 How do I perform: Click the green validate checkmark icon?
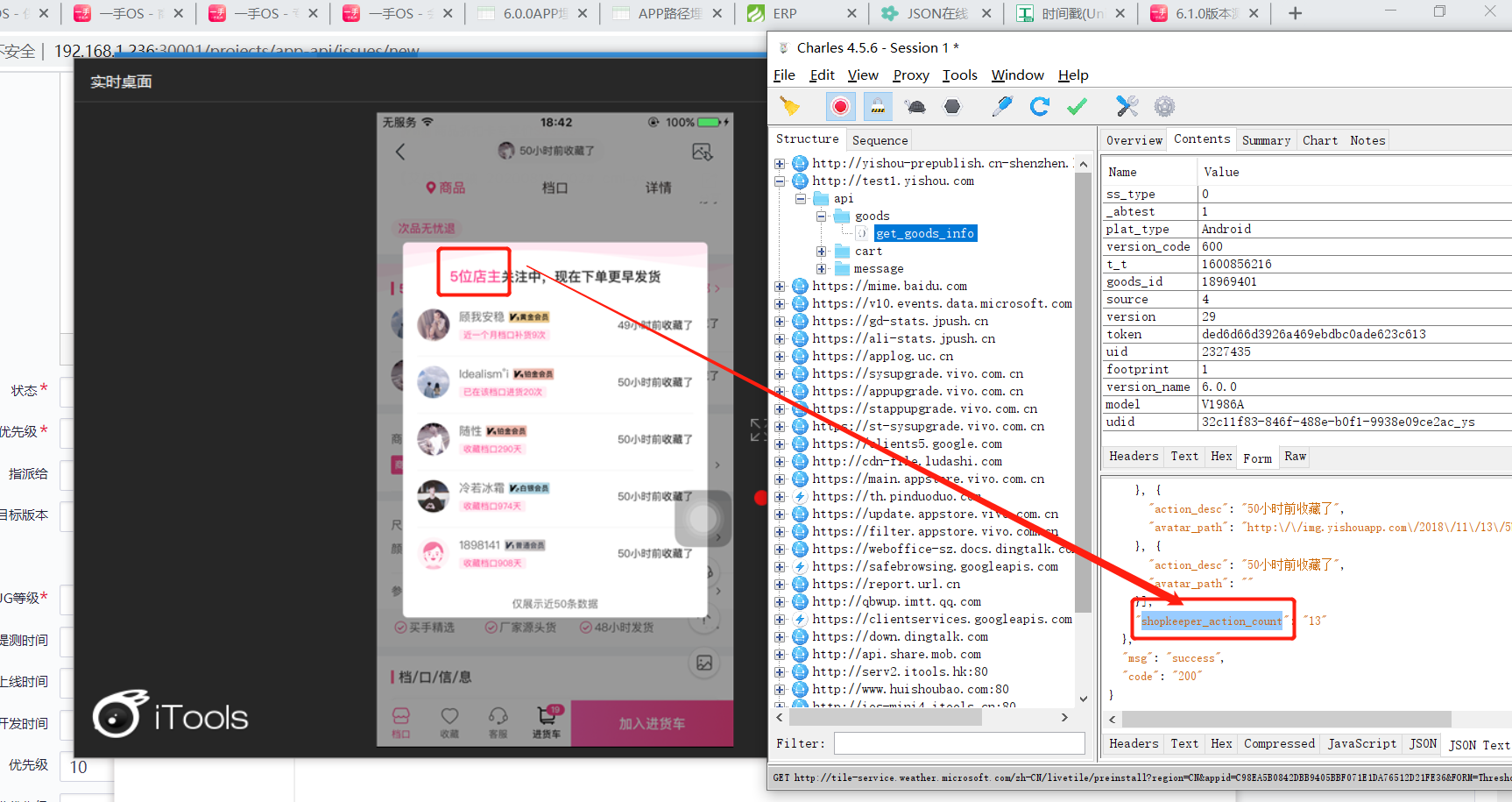(x=1077, y=107)
